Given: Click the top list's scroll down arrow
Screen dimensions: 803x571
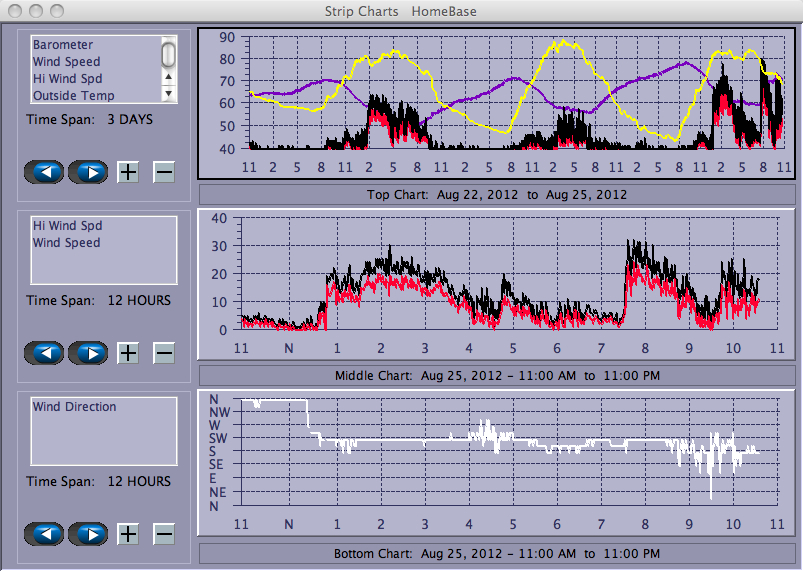Looking at the screenshot, I should (x=169, y=93).
